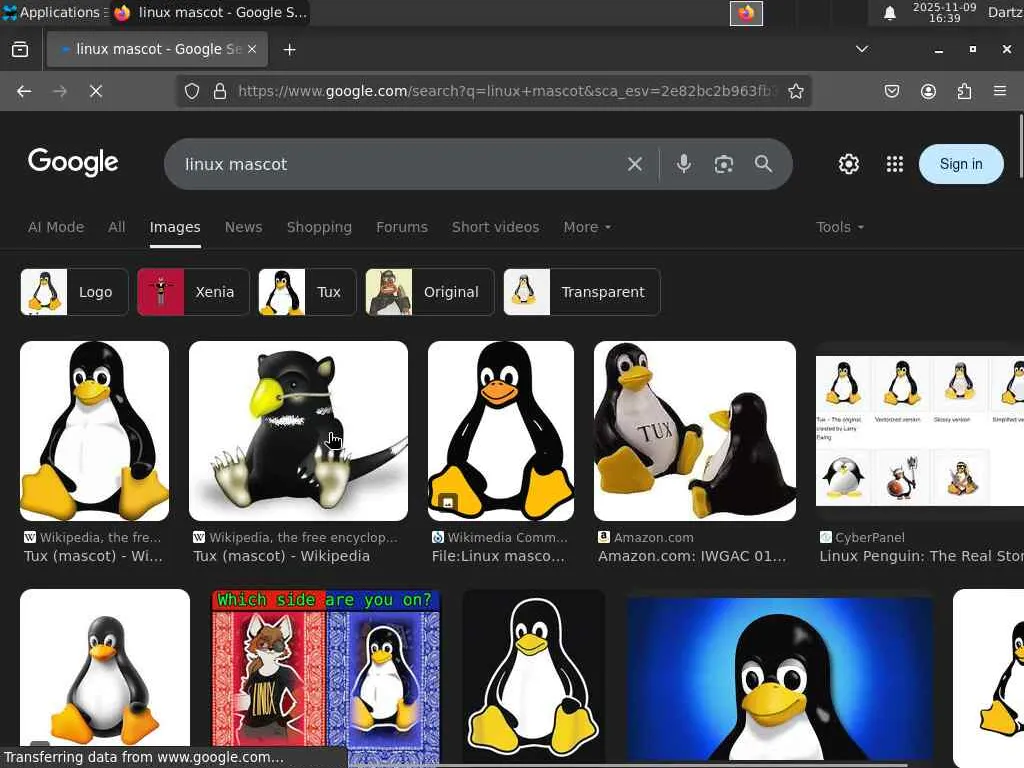The height and width of the screenshot is (768, 1024).
Task: Open Firefox account icon
Action: point(928,91)
